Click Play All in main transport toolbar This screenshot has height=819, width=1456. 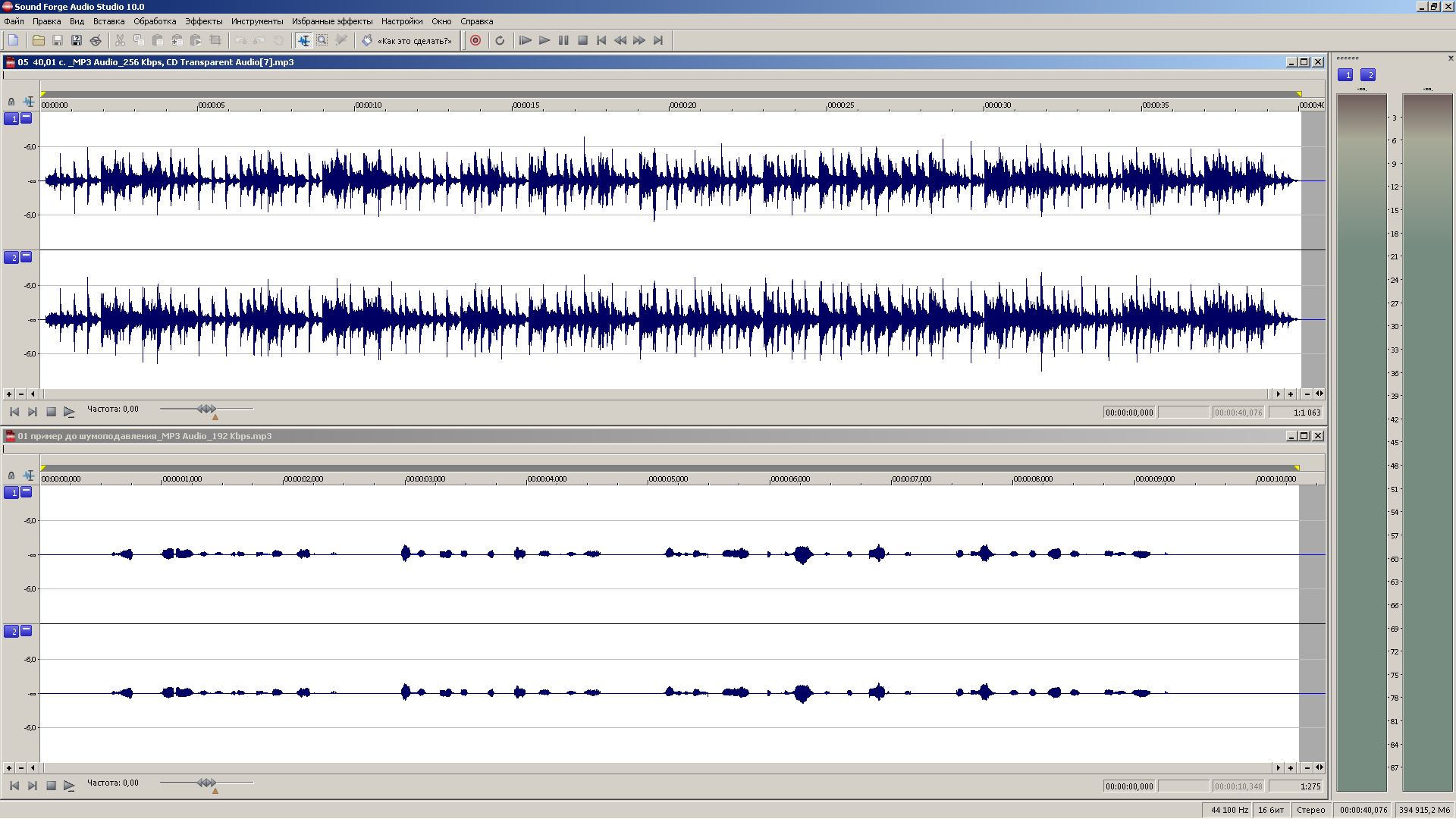pyautogui.click(x=526, y=40)
